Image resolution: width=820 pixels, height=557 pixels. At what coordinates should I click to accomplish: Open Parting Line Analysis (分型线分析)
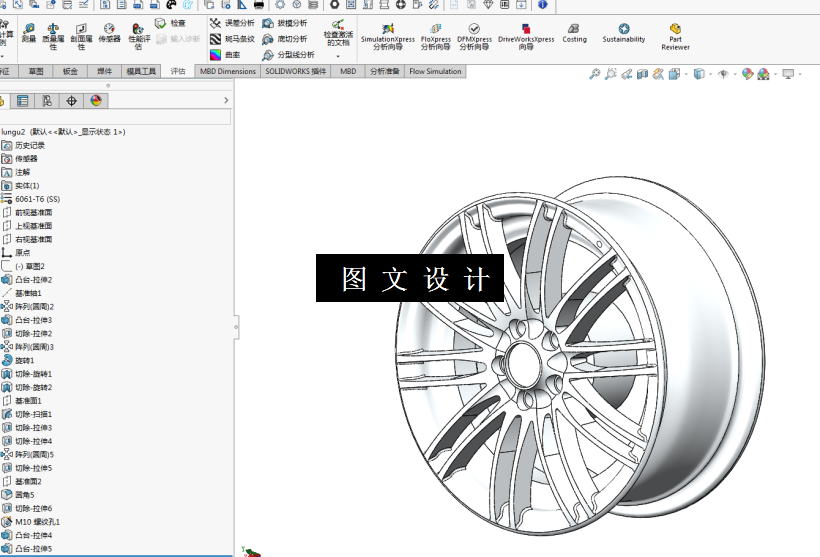click(x=288, y=54)
